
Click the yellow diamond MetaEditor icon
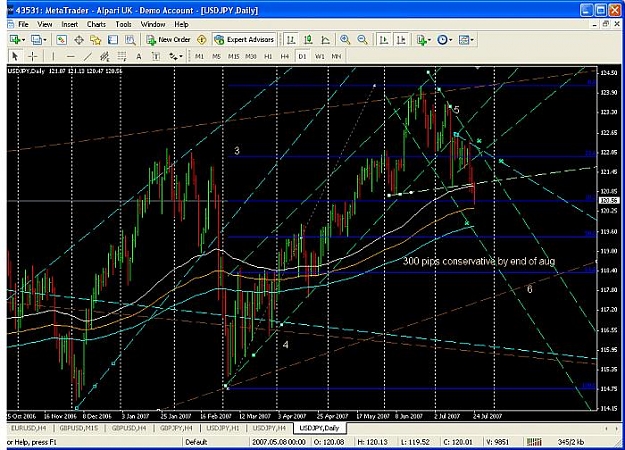tap(202, 39)
